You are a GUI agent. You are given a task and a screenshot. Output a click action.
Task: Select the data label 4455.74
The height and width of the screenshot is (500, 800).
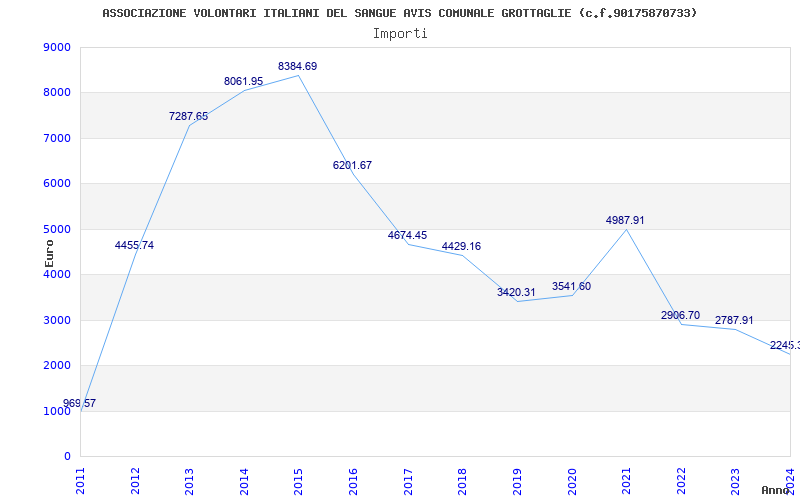(x=134, y=245)
